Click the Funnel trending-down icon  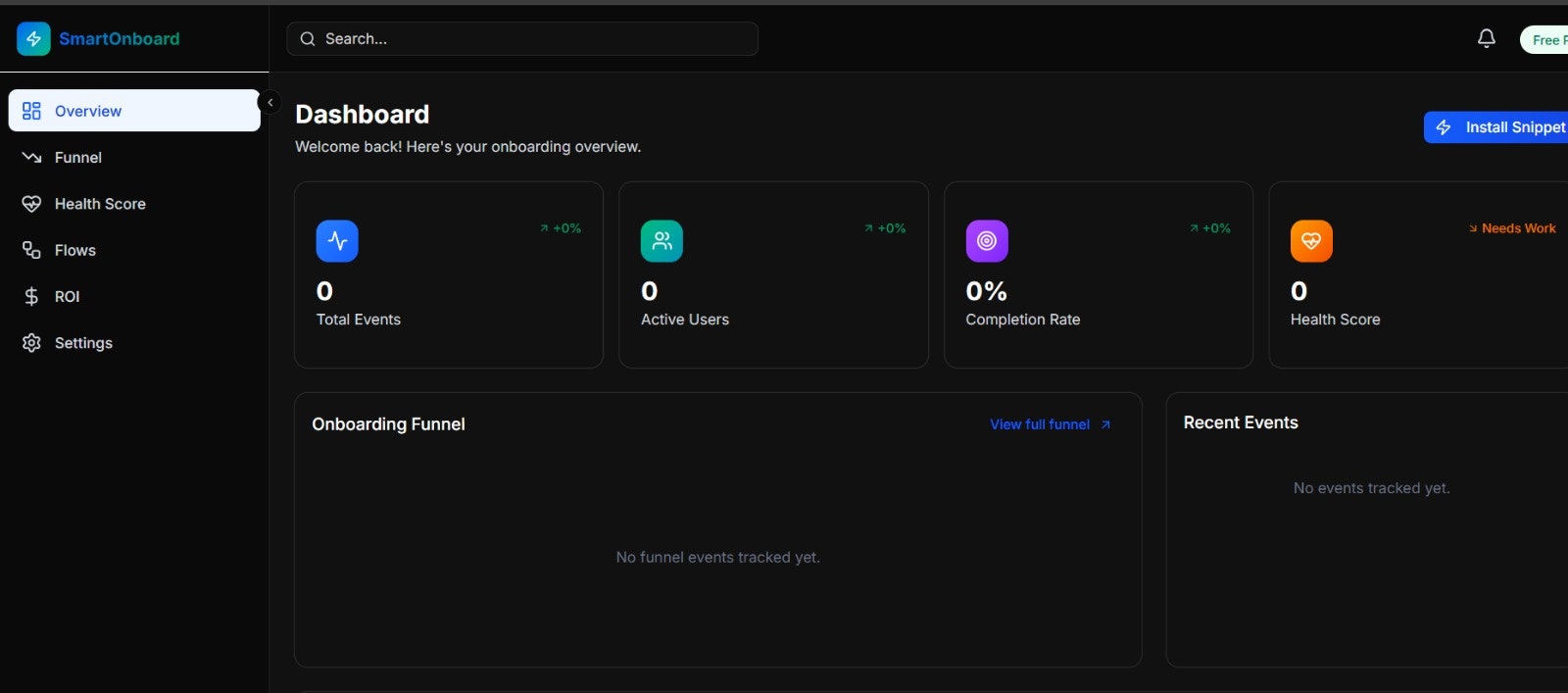(31, 157)
